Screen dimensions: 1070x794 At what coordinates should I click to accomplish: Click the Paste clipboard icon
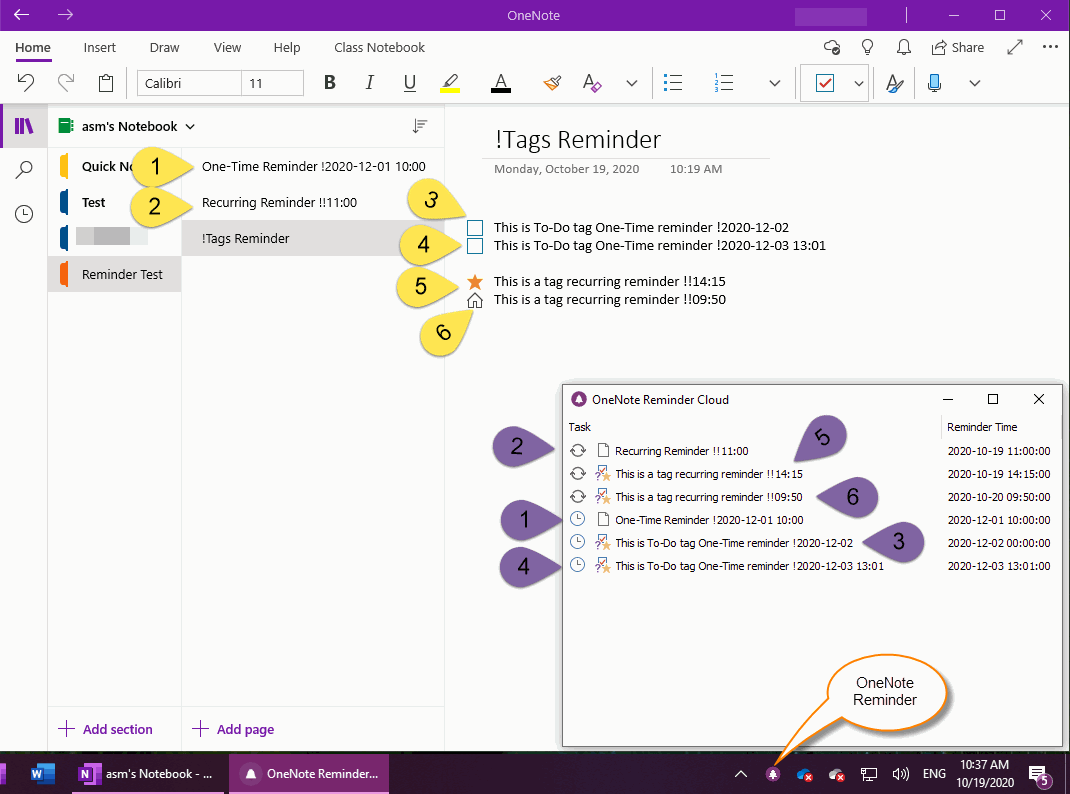[106, 83]
